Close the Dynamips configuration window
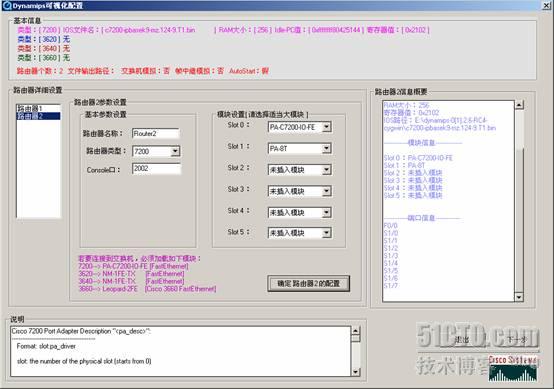Image resolution: width=554 pixels, height=389 pixels. pos(546,5)
